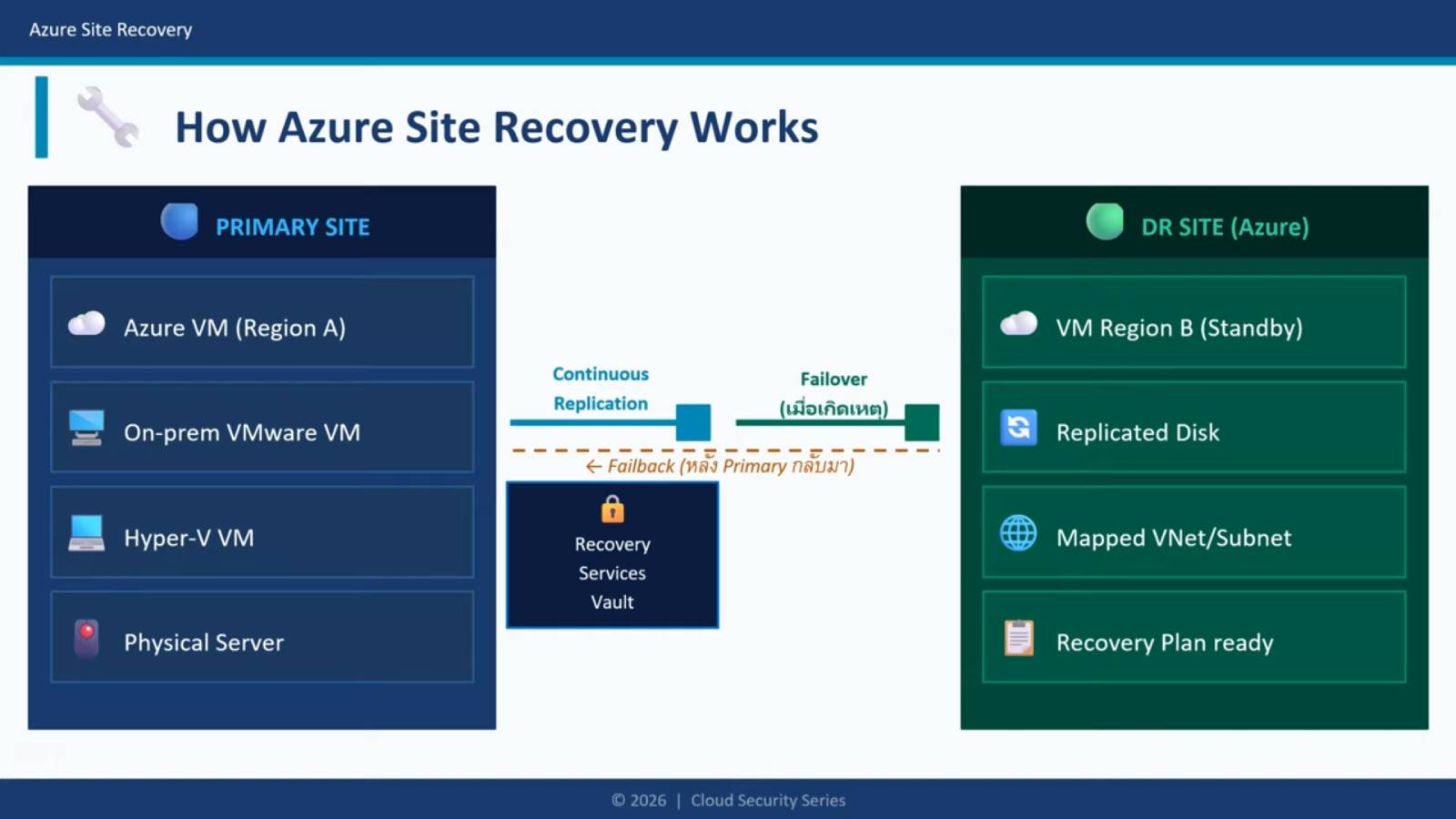
Task: Select the Replicated Disk label
Action: pyautogui.click(x=1137, y=432)
